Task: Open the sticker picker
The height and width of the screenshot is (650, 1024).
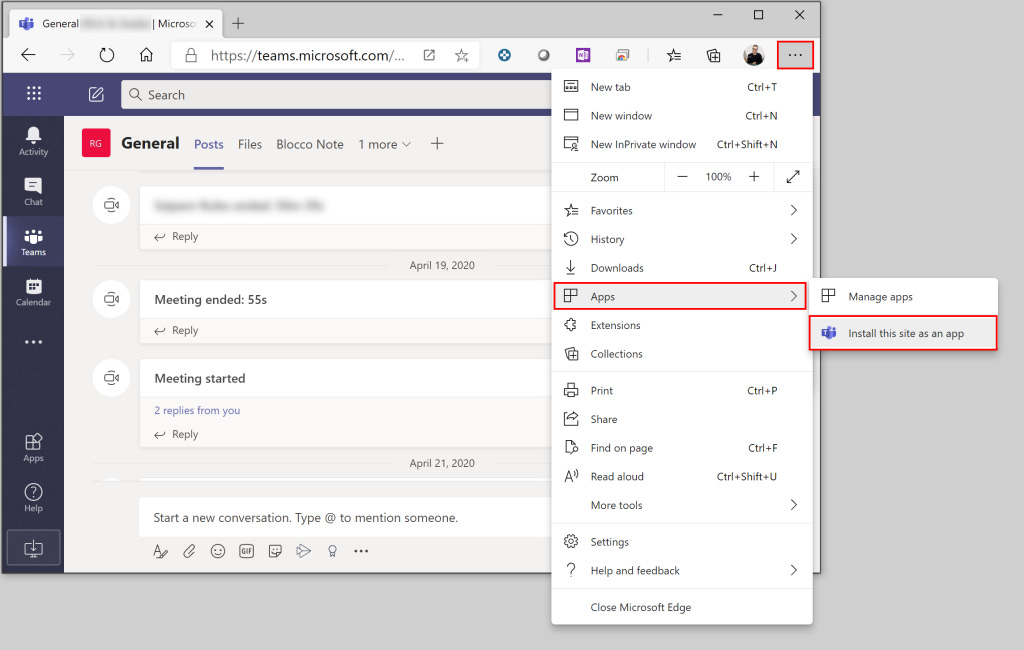Action: pyautogui.click(x=275, y=551)
